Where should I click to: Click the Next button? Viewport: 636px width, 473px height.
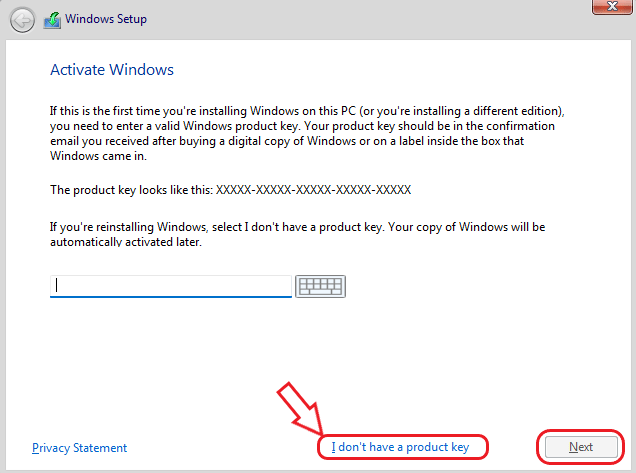(x=581, y=447)
